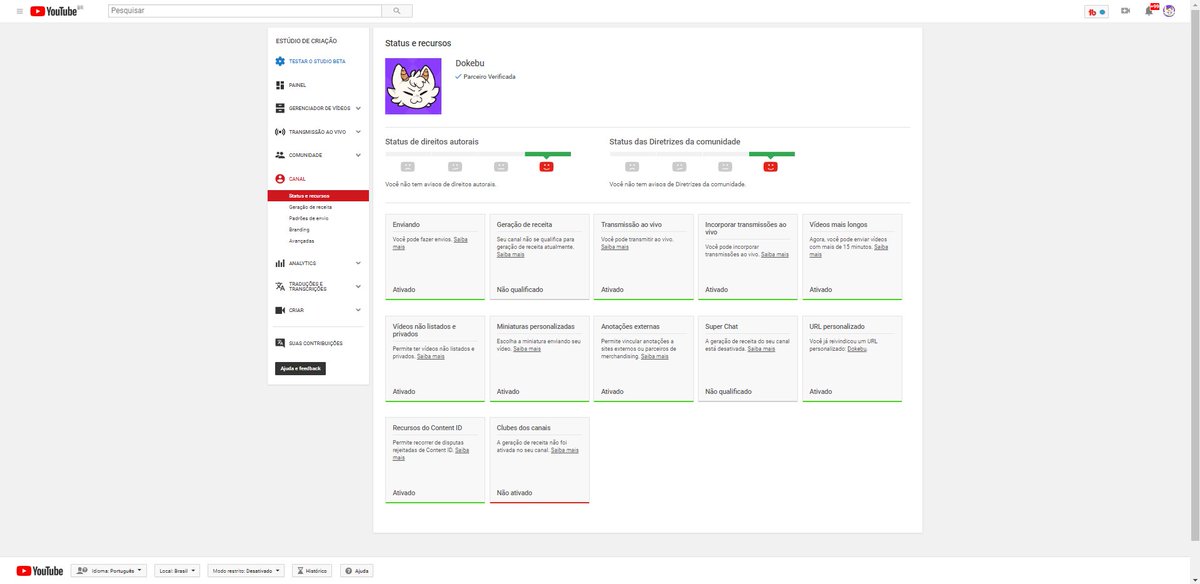The image size is (1200, 584).
Task: Click the magnifier search button
Action: click(397, 11)
